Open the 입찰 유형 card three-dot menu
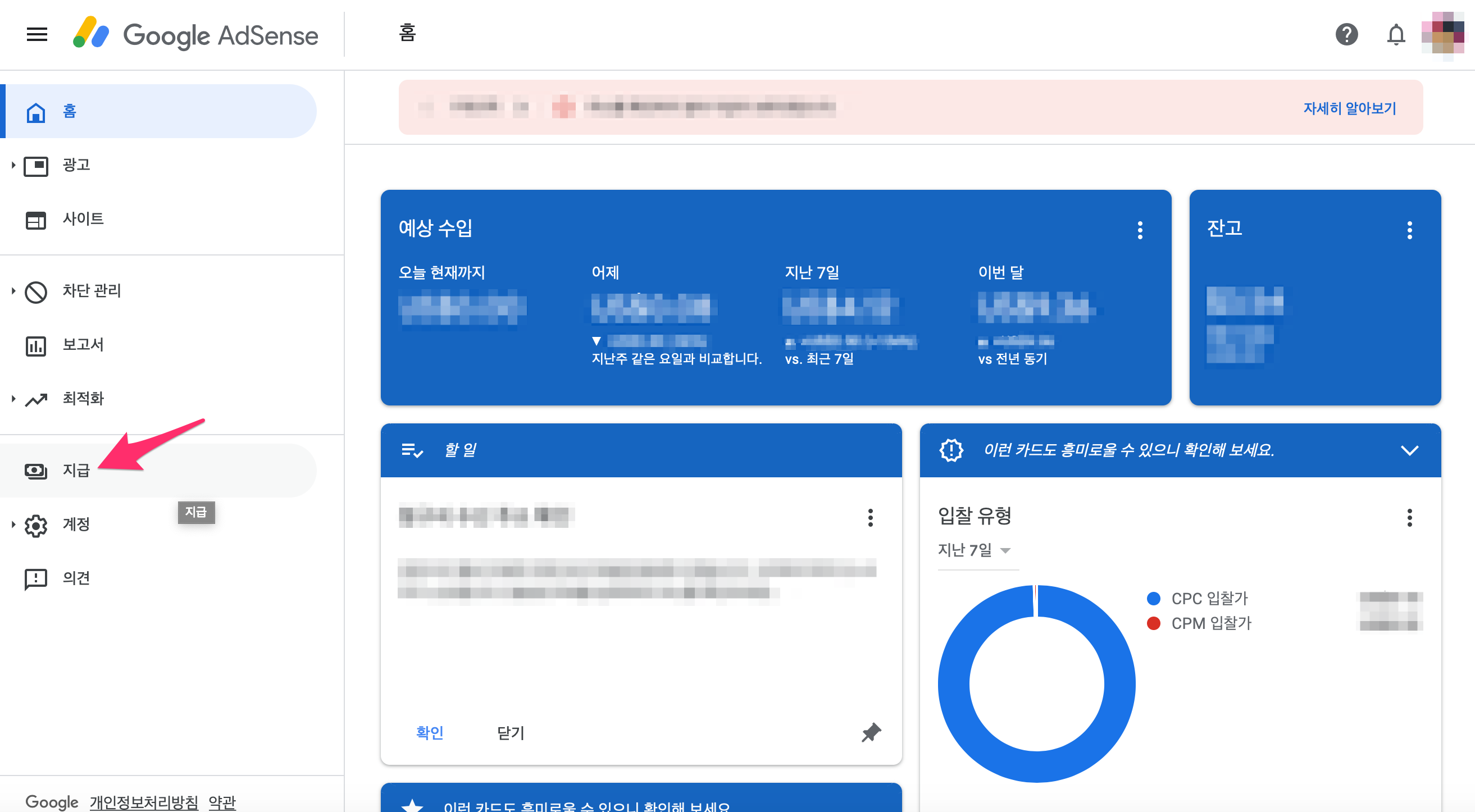The width and height of the screenshot is (1475, 812). pos(1409,518)
